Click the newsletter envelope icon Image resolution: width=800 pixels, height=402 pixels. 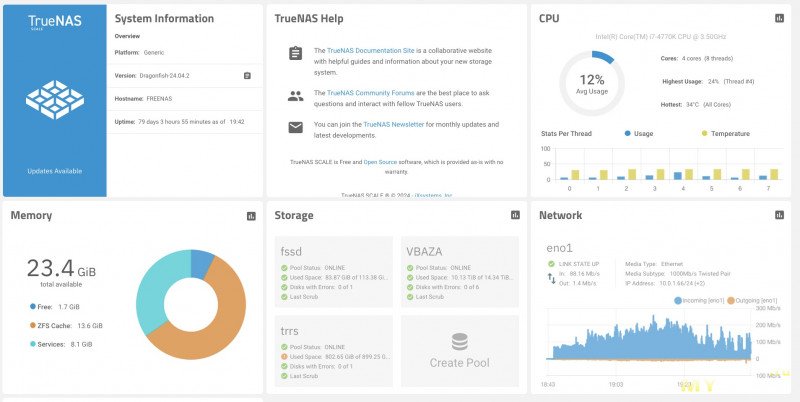[x=295, y=127]
